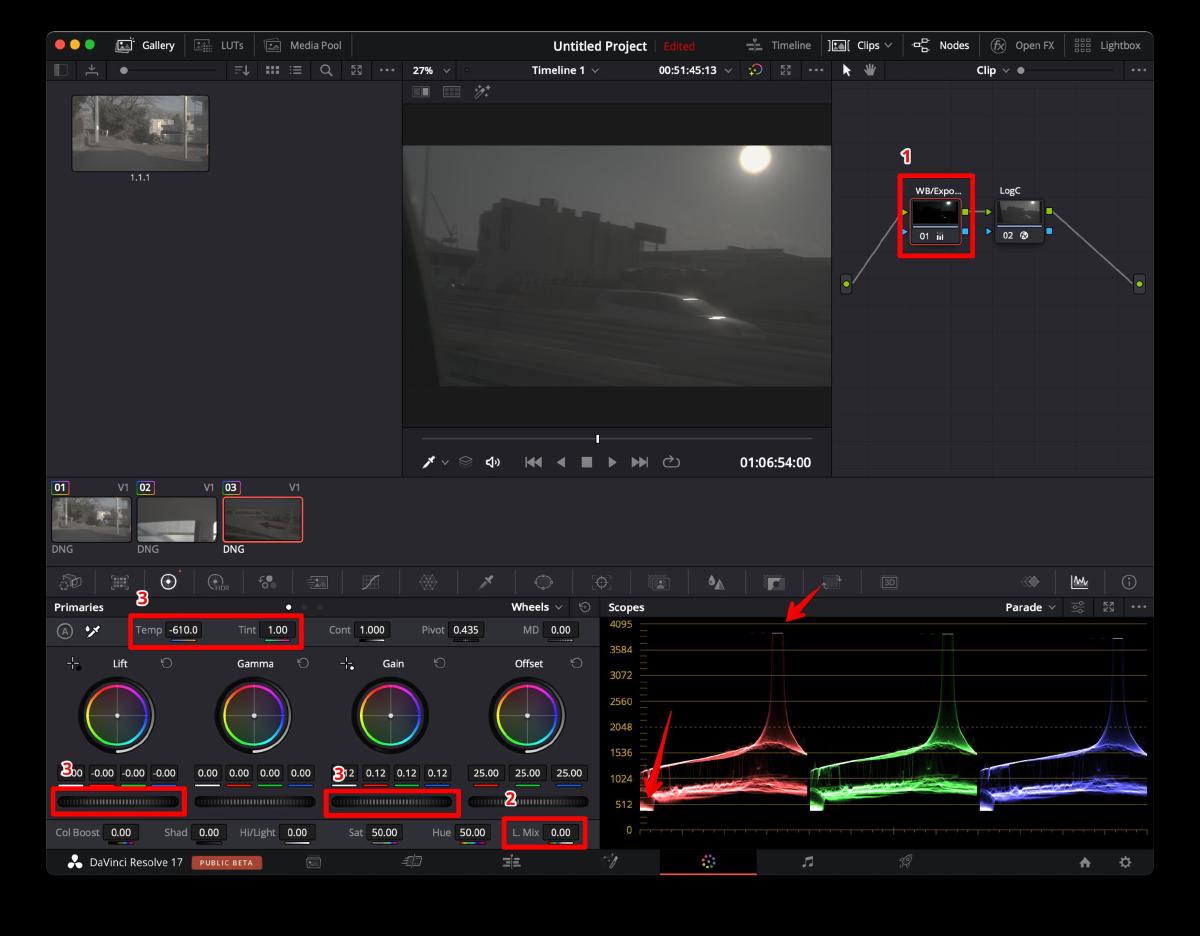Click the auto balance A button
1200x936 pixels.
tap(65, 631)
